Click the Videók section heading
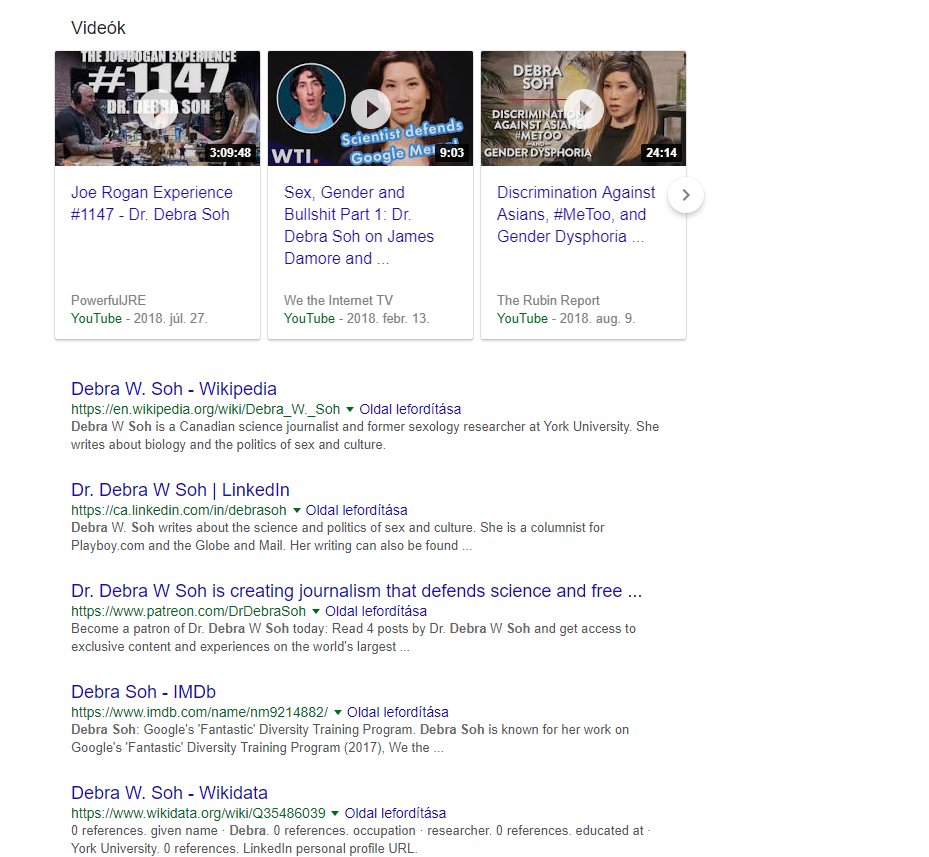Image resolution: width=929 pixels, height=857 pixels. [x=98, y=28]
